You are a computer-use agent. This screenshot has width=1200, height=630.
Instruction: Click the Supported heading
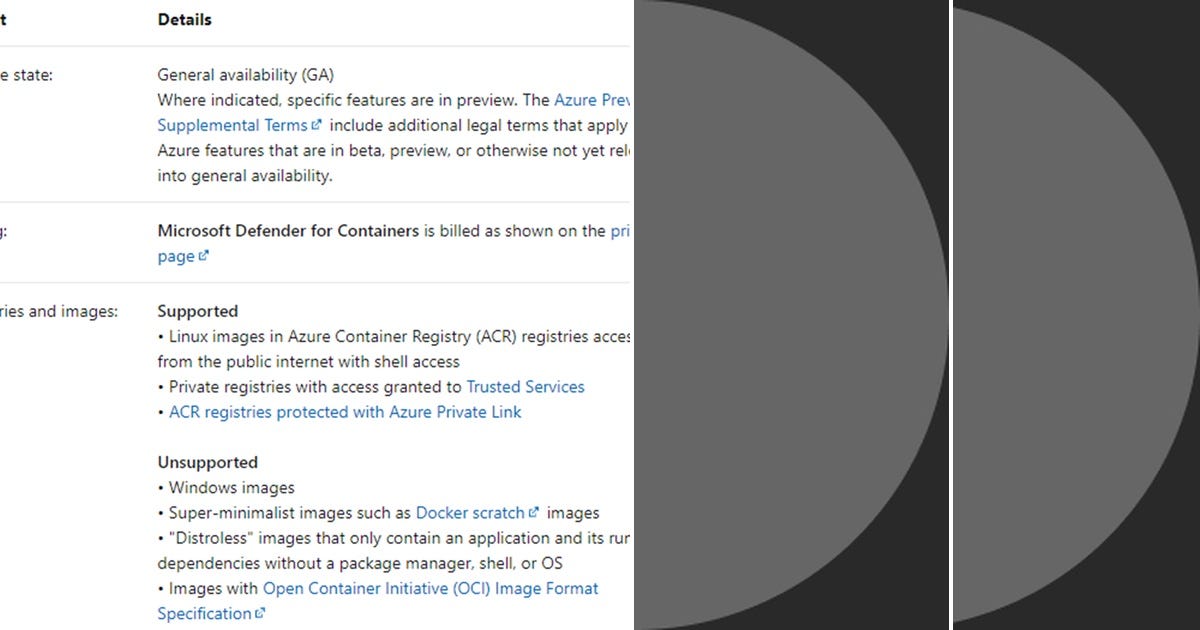197,311
